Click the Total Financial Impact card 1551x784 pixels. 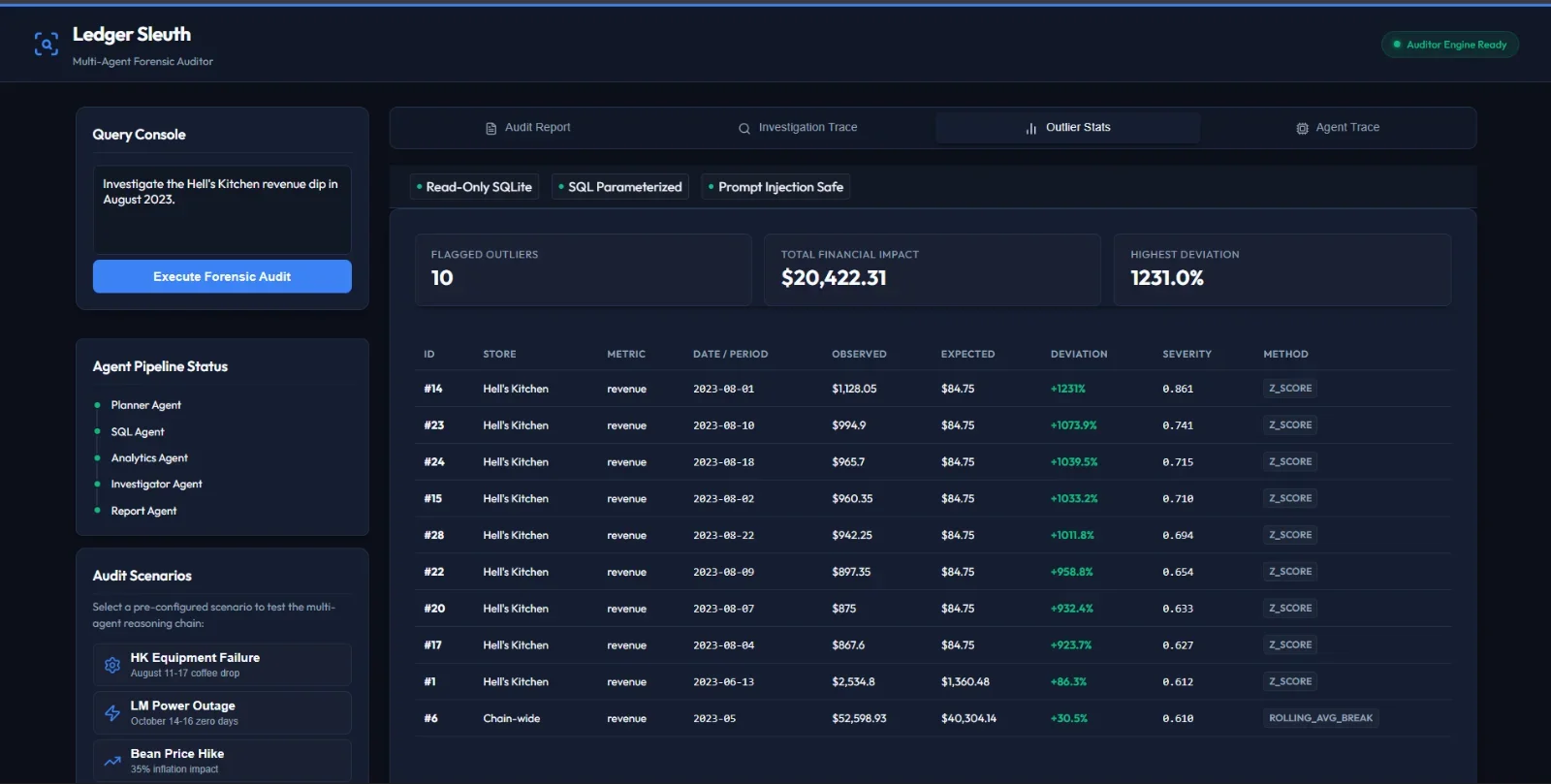tap(933, 269)
